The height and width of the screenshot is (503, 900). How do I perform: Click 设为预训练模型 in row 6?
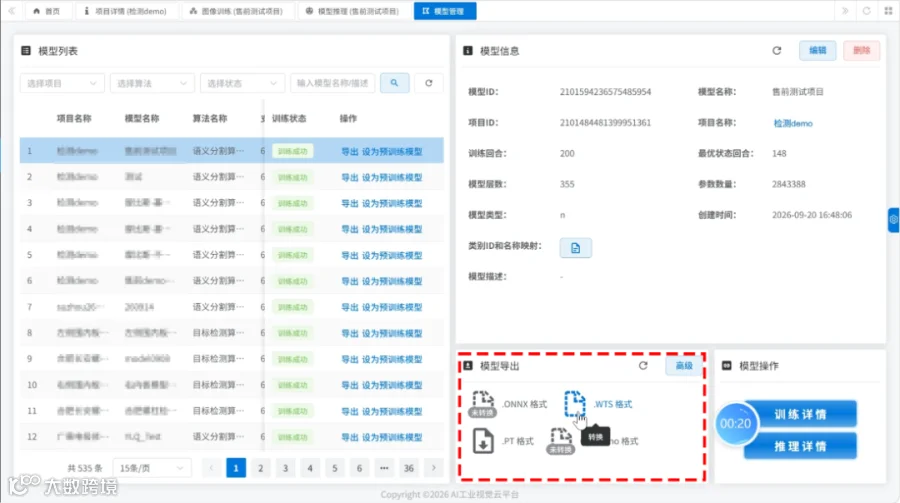pyautogui.click(x=392, y=281)
